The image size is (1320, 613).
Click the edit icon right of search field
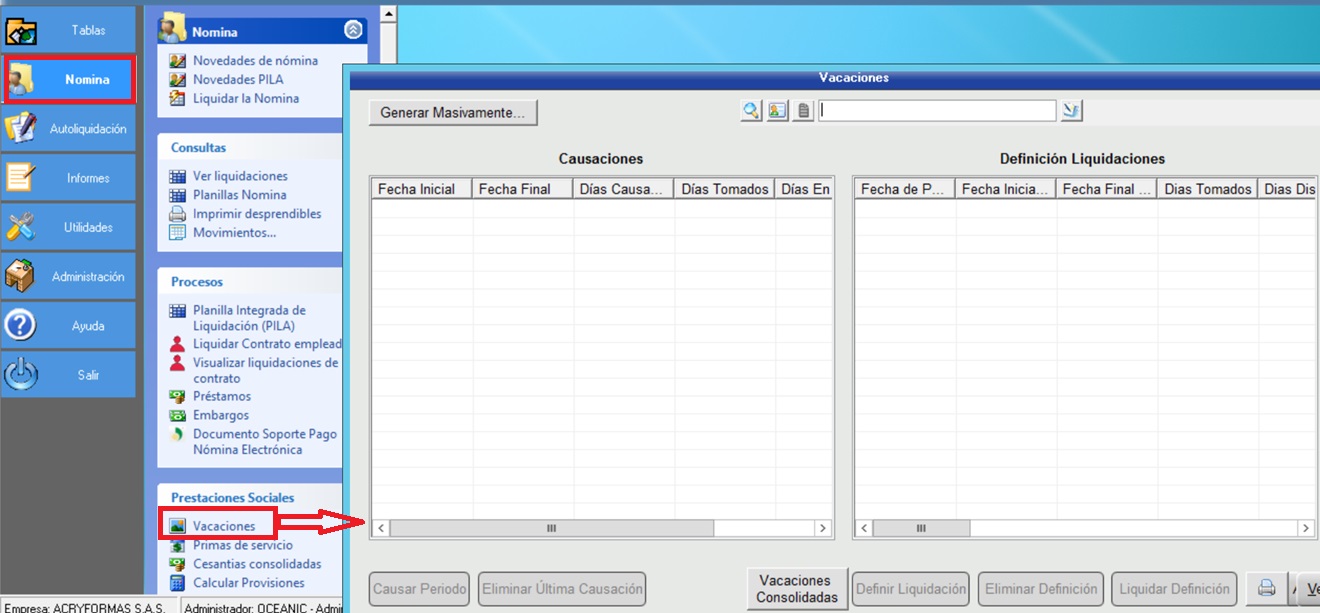coord(1072,111)
